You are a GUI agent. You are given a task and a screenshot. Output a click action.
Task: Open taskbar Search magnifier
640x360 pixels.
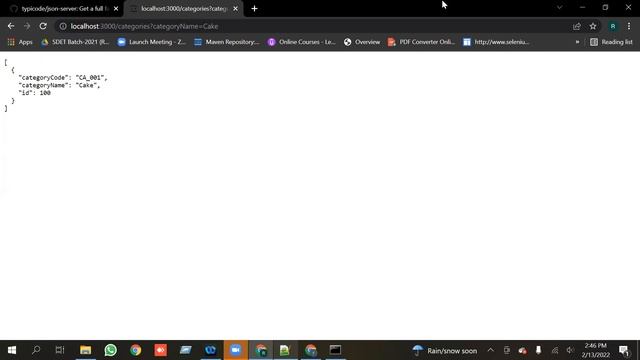click(x=36, y=350)
